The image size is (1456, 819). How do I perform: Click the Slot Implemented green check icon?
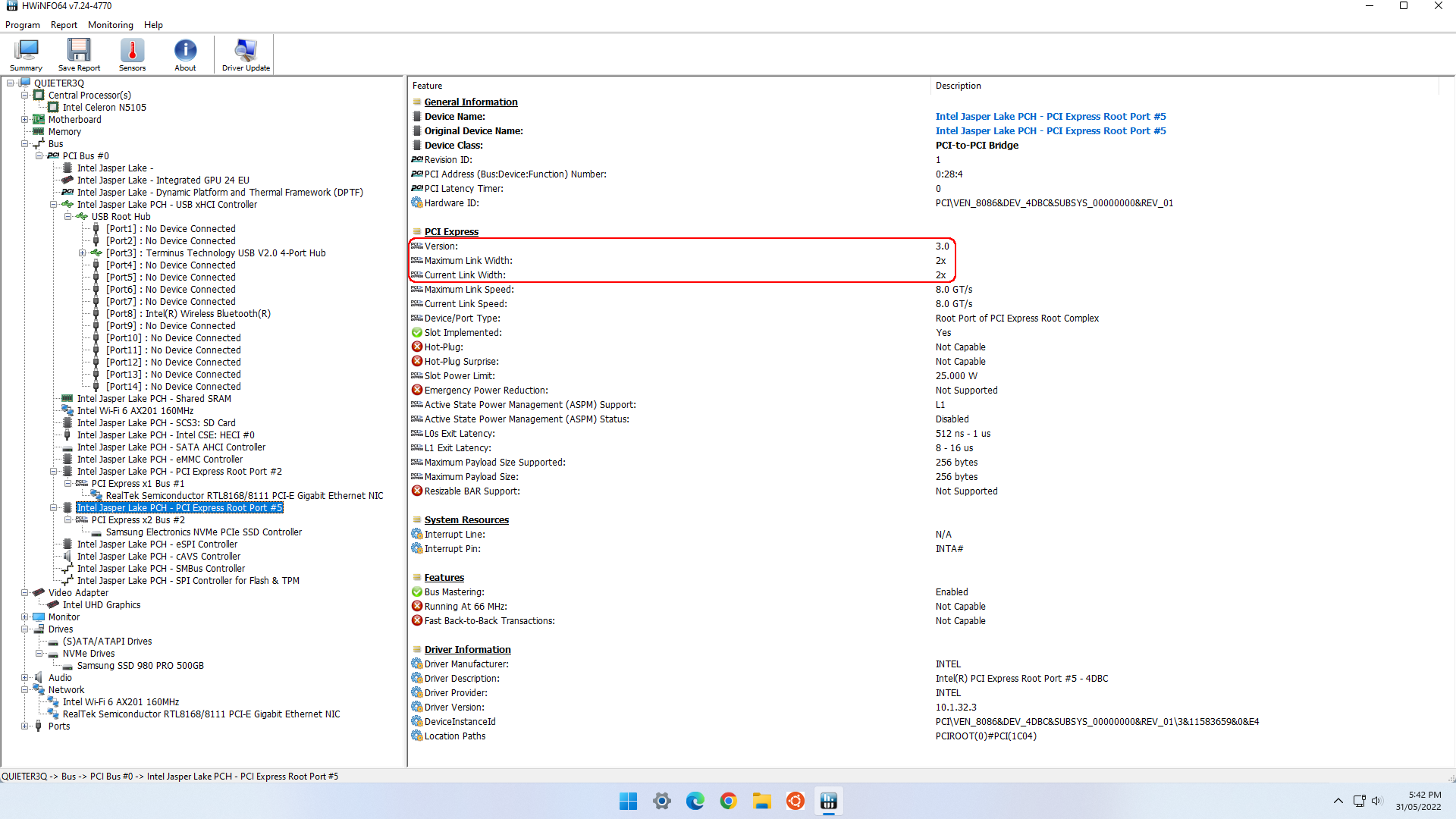417,333
